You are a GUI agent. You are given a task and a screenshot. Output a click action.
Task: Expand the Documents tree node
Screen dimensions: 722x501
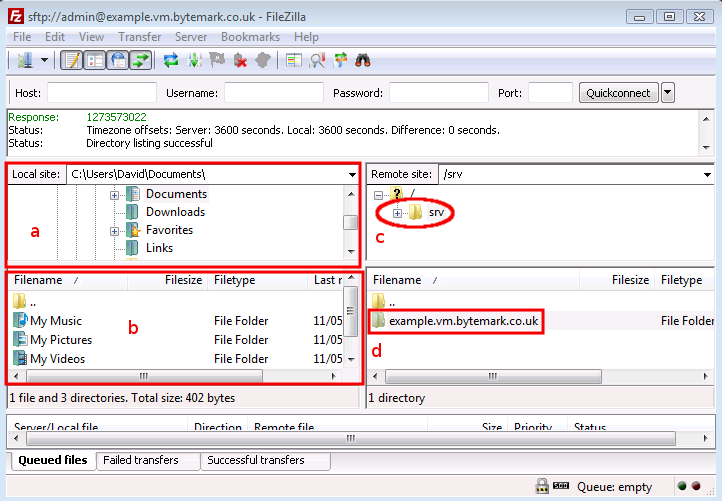[x=114, y=195]
